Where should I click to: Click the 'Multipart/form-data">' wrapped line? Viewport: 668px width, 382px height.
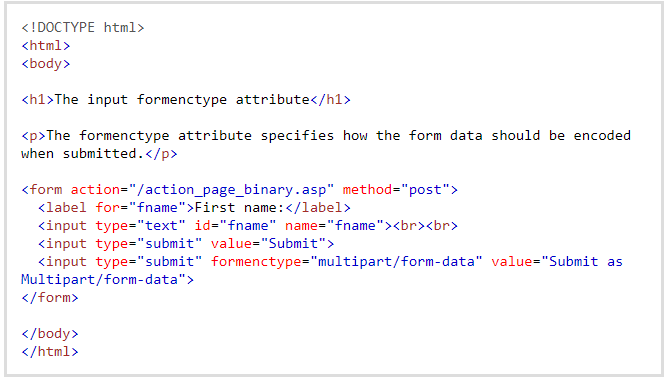pyautogui.click(x=107, y=280)
